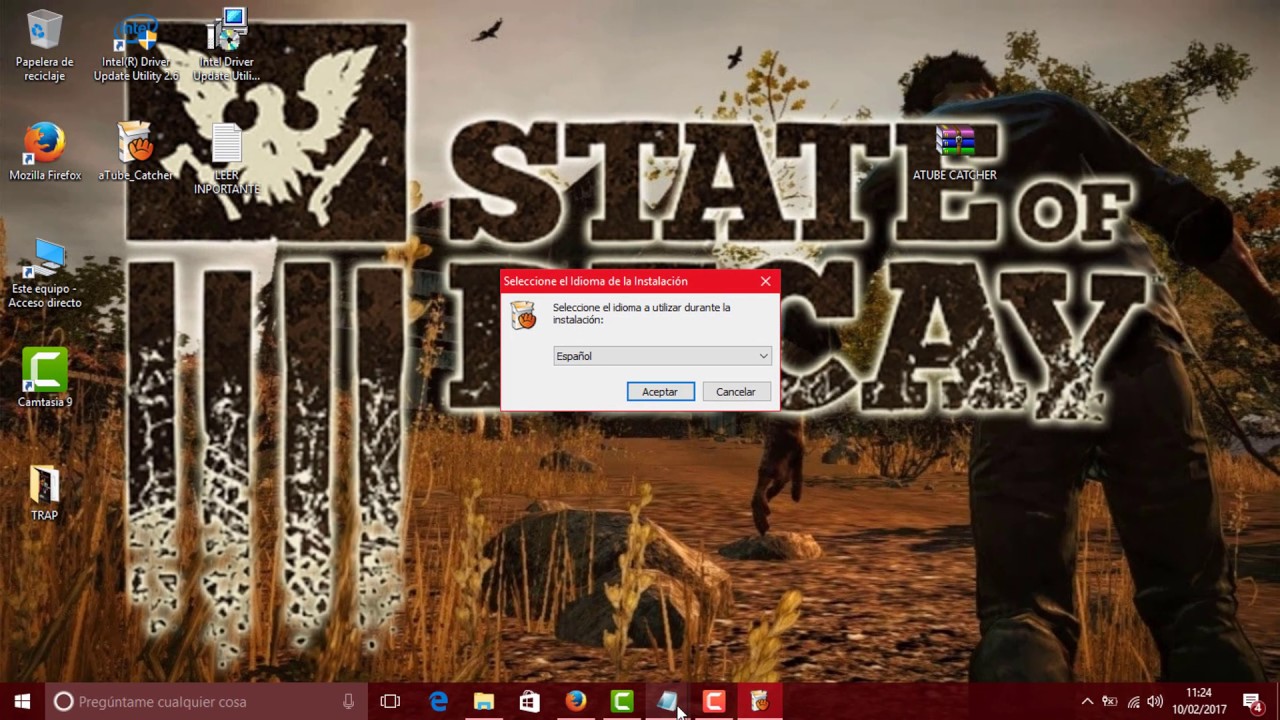Click the installer icon in the dialog

[x=524, y=315]
